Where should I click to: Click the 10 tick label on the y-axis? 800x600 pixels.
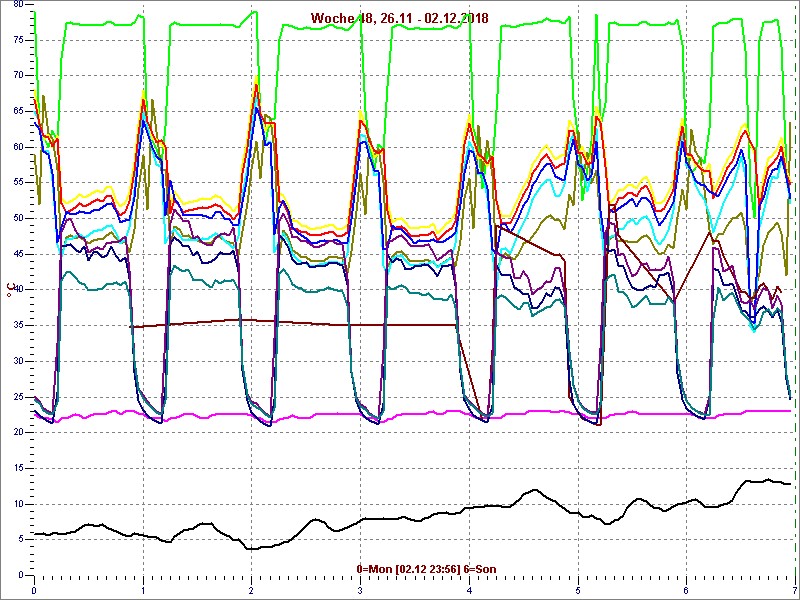click(16, 504)
